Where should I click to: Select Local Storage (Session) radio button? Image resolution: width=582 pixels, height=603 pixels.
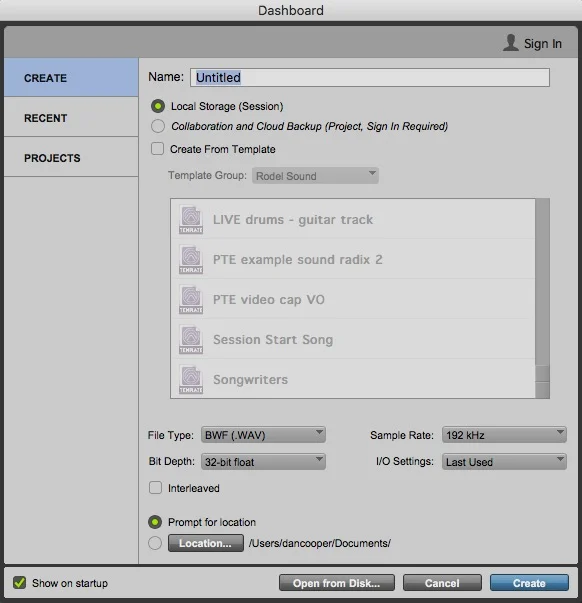coord(158,106)
